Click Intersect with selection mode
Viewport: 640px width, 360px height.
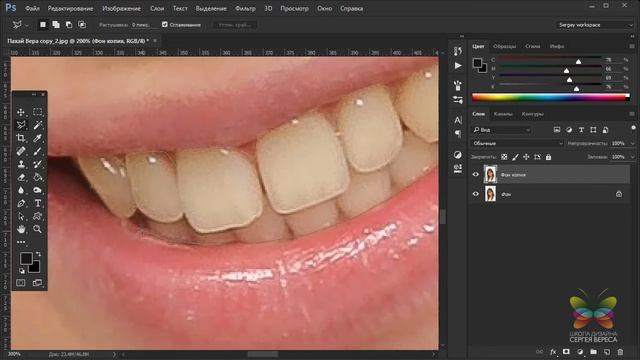[82, 25]
